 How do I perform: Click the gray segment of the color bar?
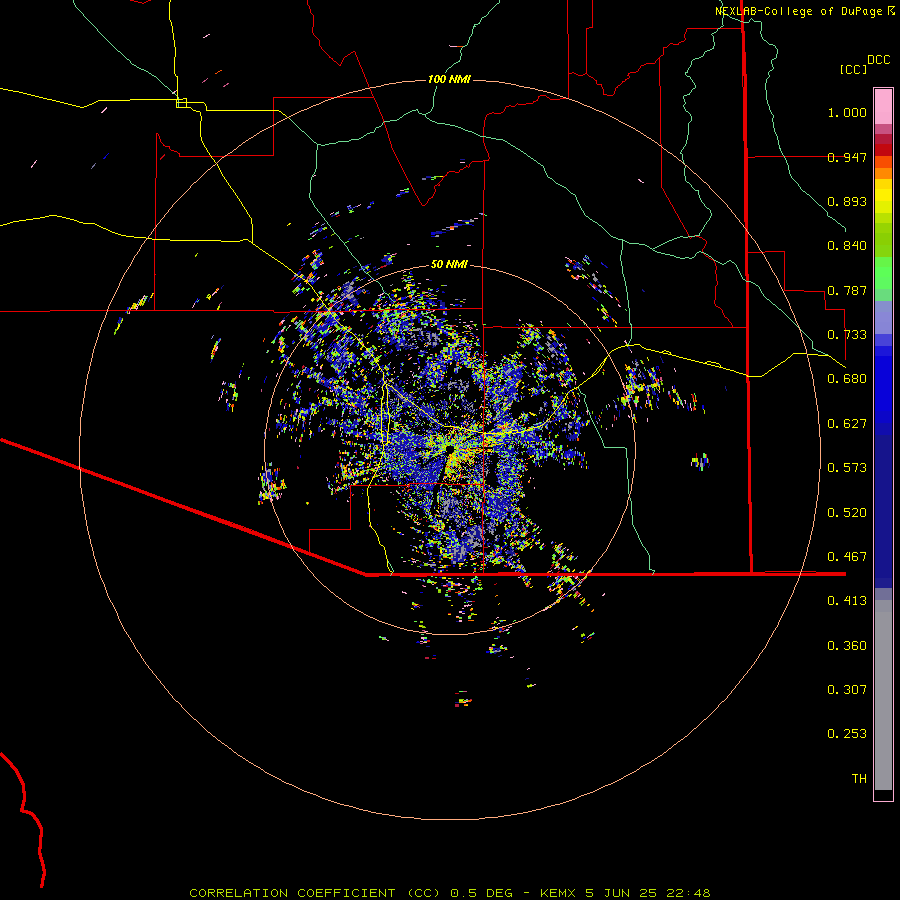click(883, 695)
